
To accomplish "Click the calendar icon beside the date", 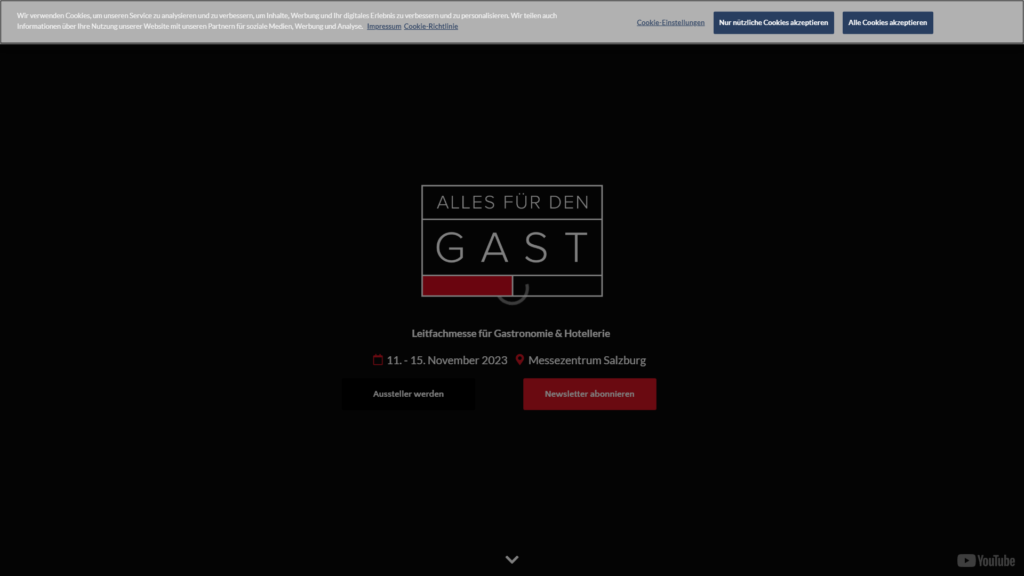I will (x=377, y=360).
